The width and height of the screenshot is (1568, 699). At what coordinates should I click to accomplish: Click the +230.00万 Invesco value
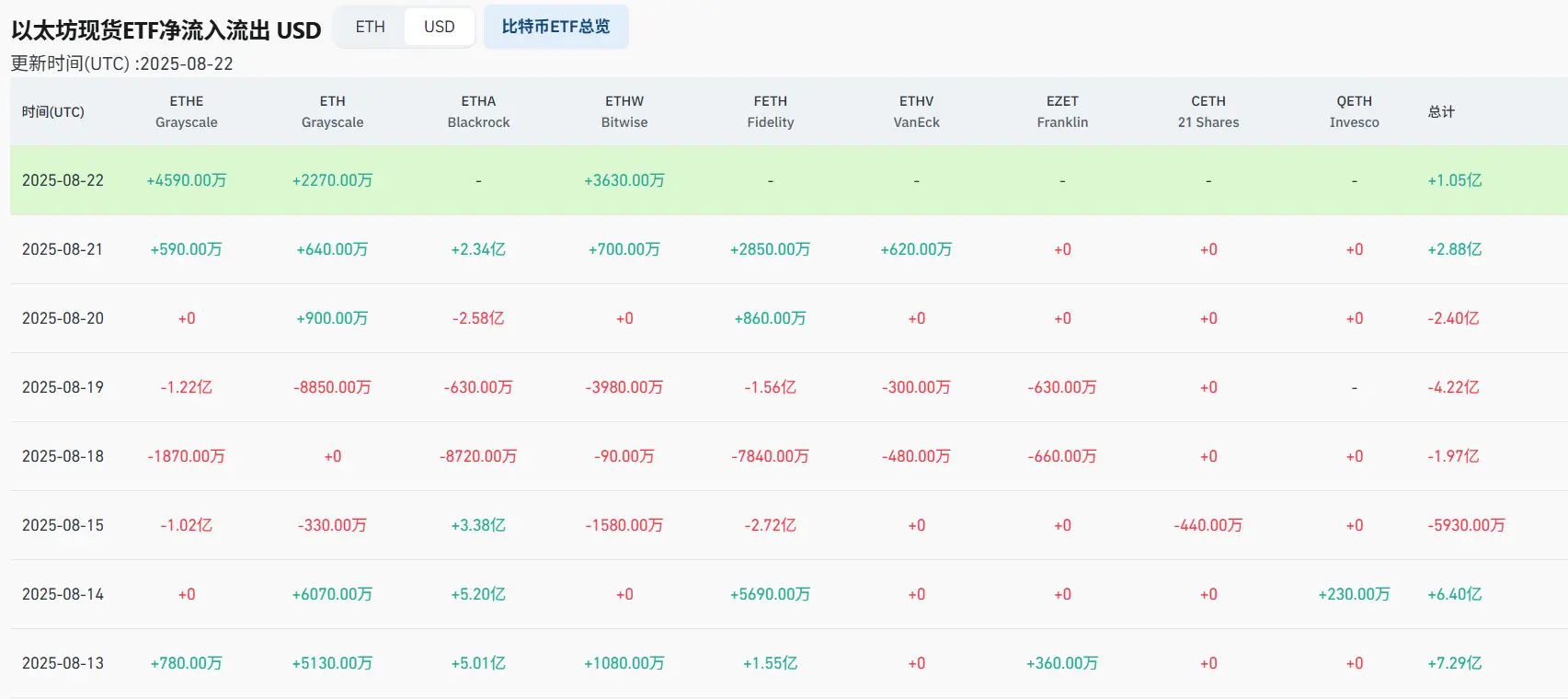[1355, 594]
